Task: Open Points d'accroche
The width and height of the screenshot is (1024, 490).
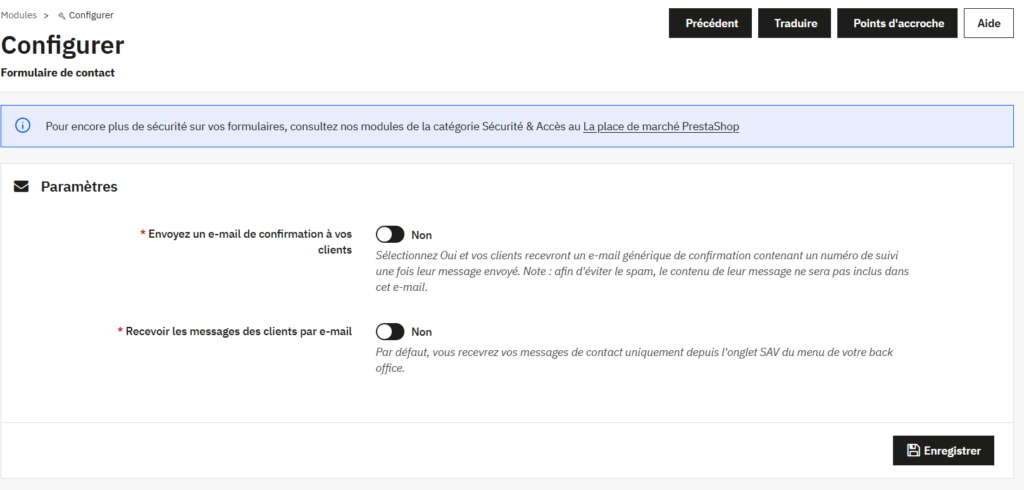Action: 898,23
